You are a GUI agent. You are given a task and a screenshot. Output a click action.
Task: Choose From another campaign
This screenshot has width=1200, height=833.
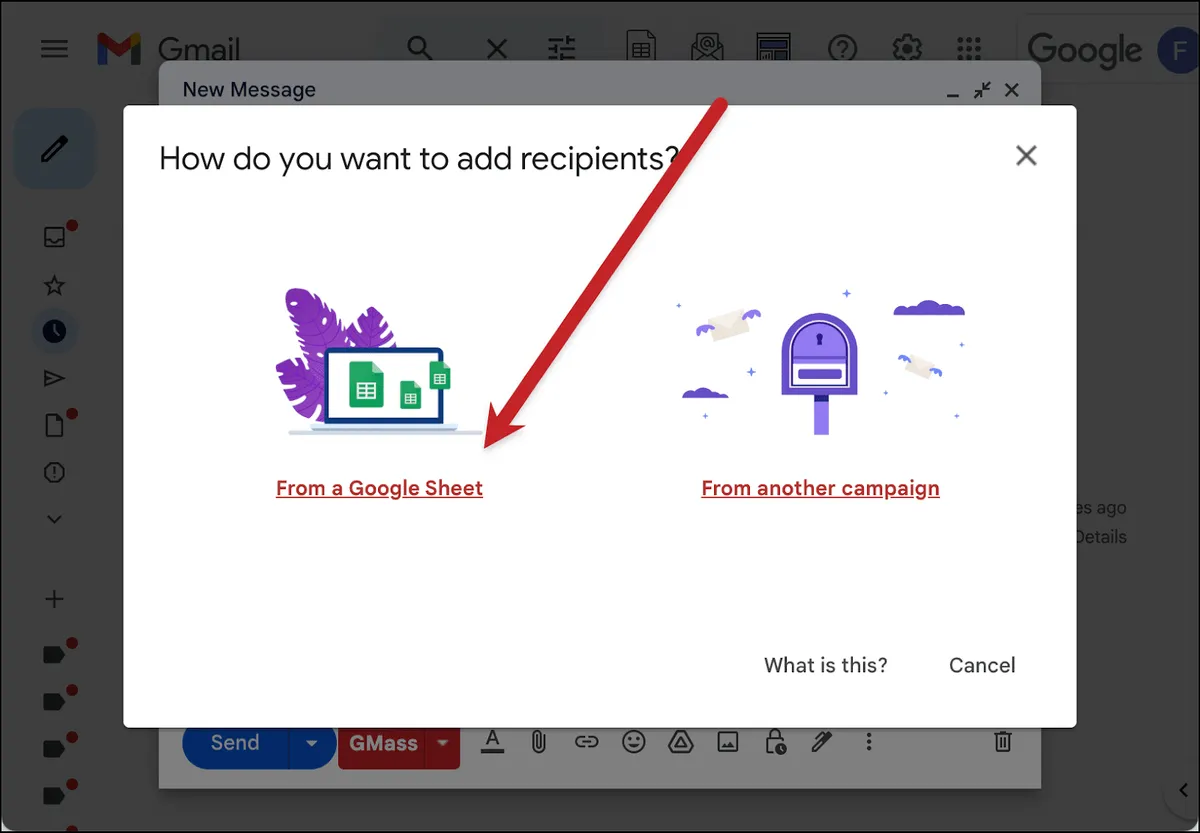[820, 488]
